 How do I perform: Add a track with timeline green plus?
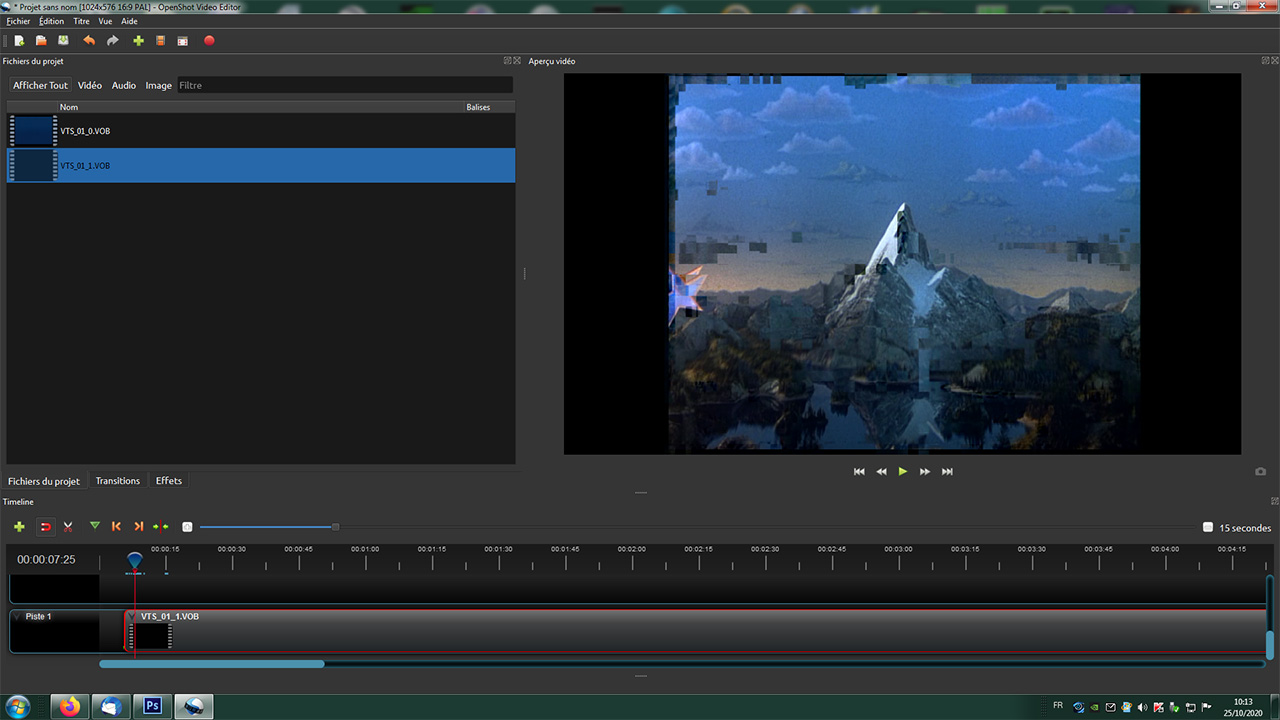tap(19, 526)
